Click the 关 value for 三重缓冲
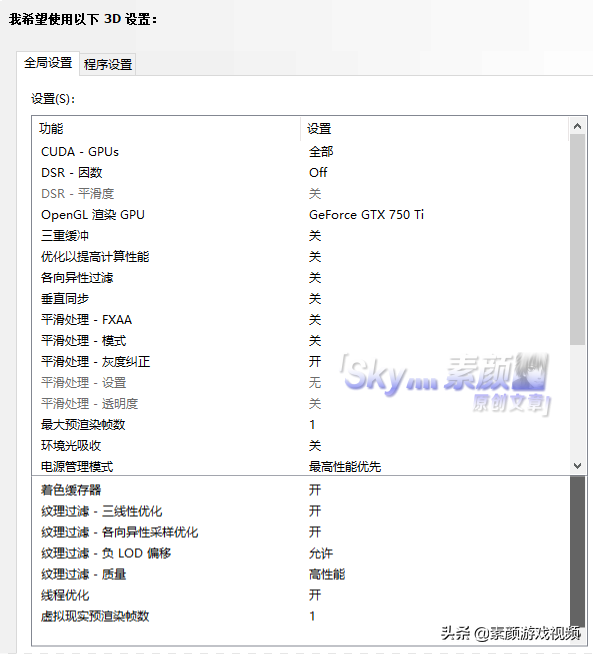 click(315, 236)
